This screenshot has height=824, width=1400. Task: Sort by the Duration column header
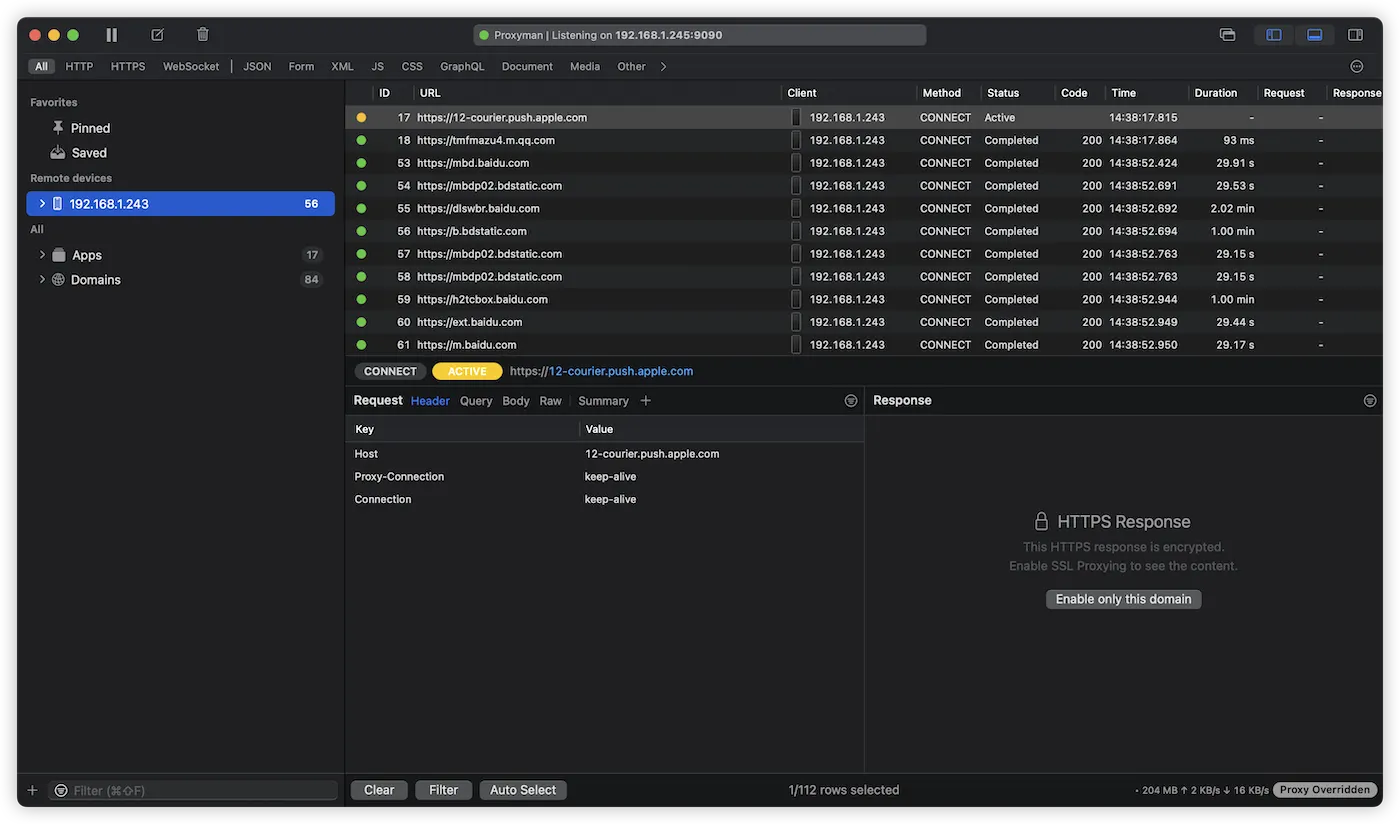click(x=1222, y=93)
